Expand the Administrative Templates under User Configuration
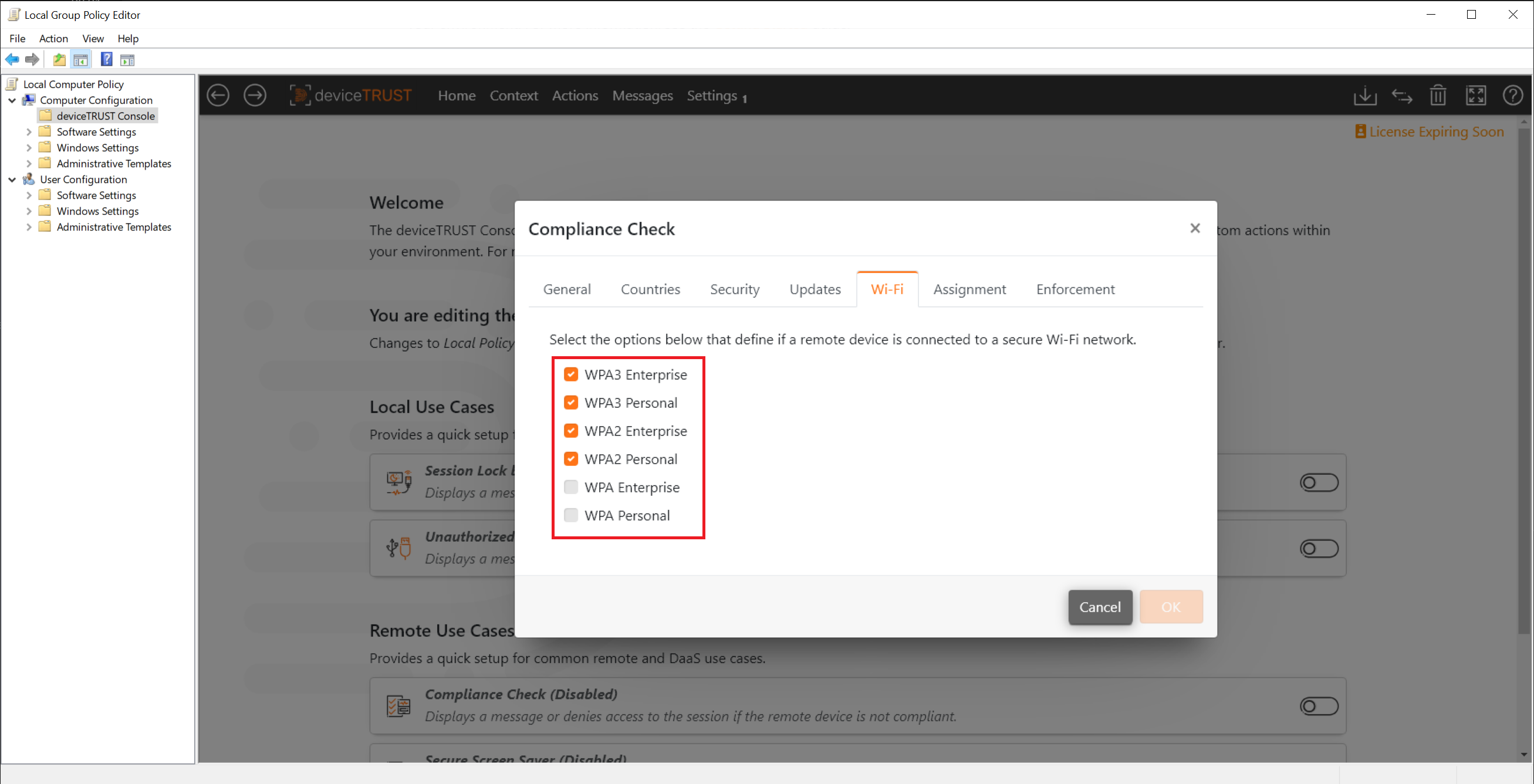The height and width of the screenshot is (784, 1534). tap(29, 227)
